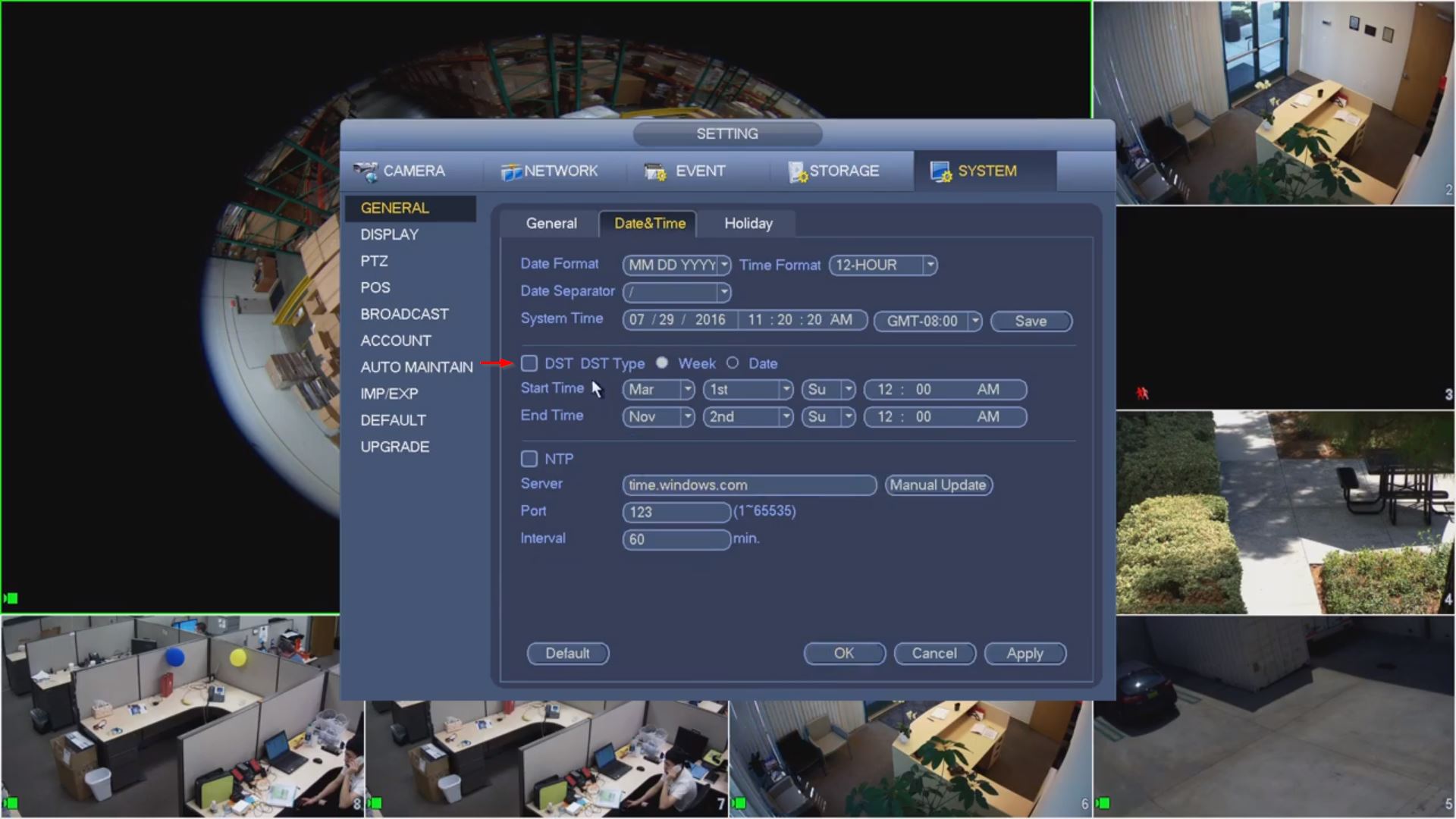Screen dimensions: 1456x819
Task: Click green recording indicator on fisheye camera
Action: pos(11,598)
